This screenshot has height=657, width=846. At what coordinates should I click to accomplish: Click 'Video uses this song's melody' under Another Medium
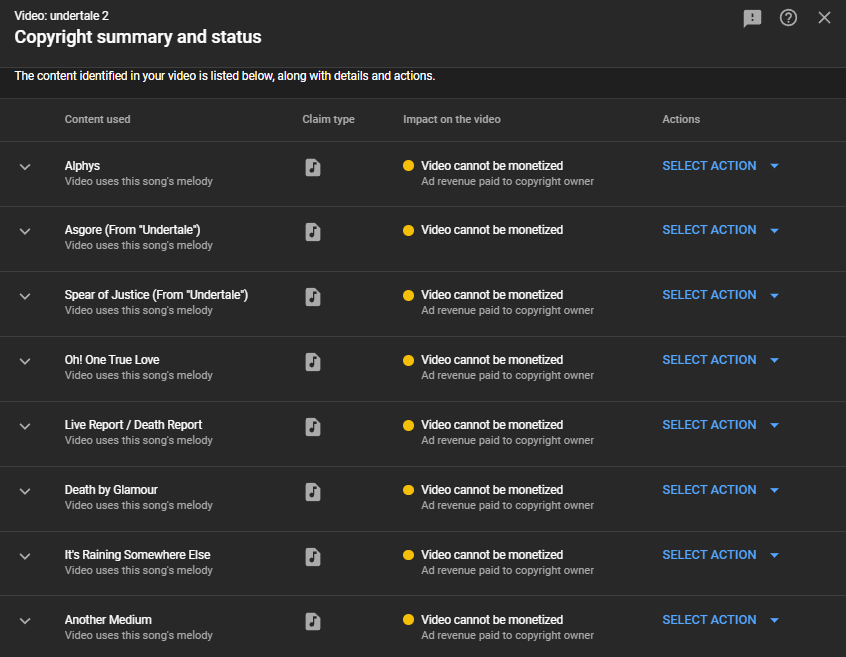pos(139,635)
